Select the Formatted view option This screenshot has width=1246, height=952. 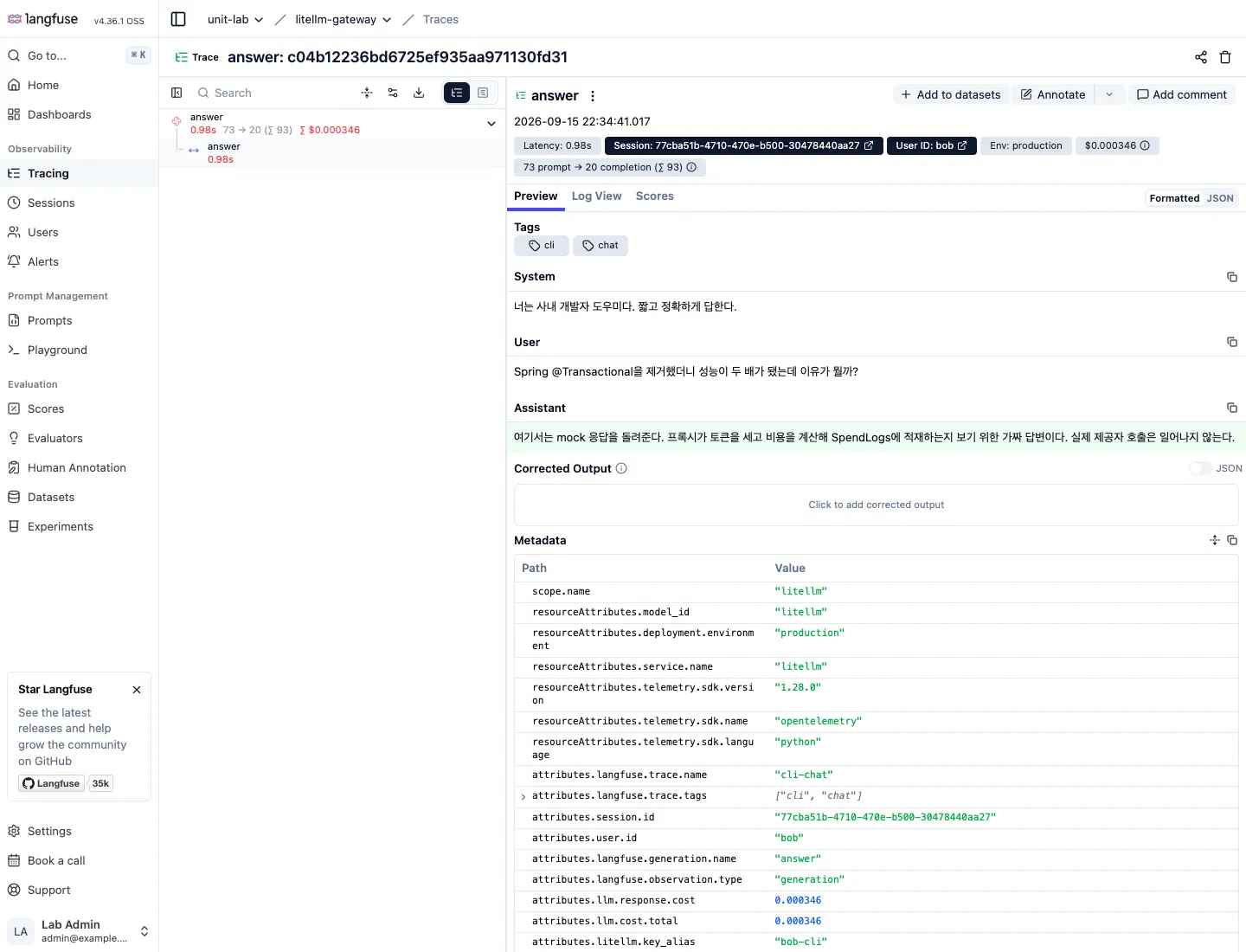coord(1174,198)
